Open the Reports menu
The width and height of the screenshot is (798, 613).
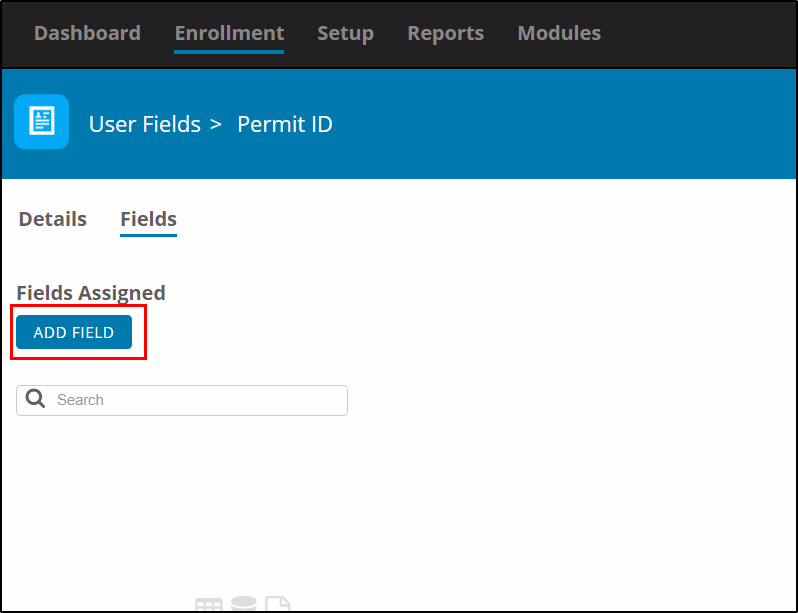tap(445, 33)
